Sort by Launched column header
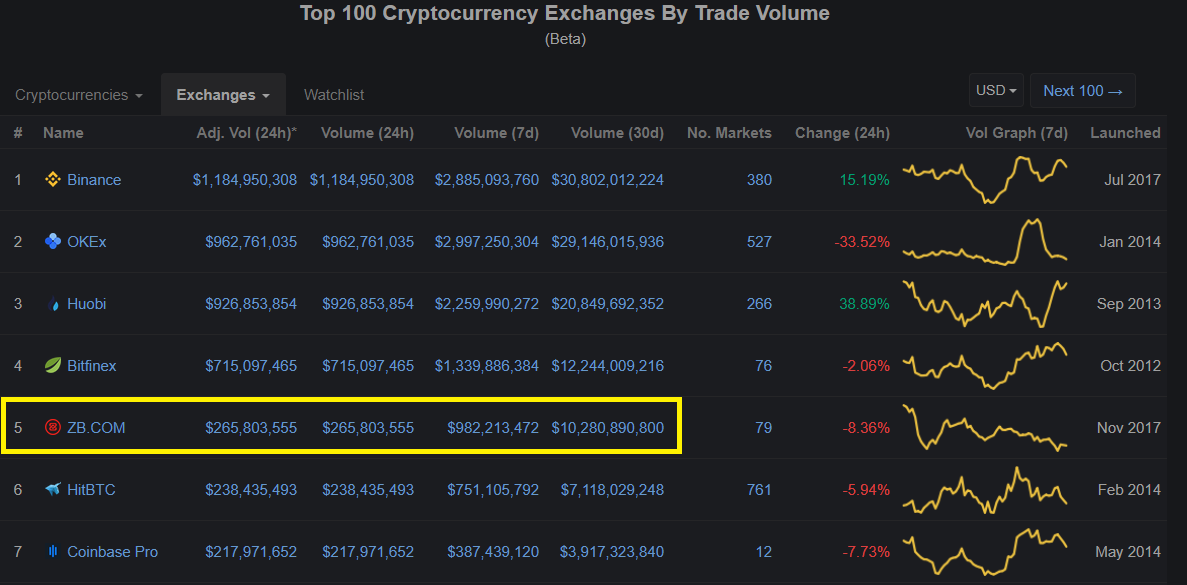The image size is (1187, 585). 1126,133
